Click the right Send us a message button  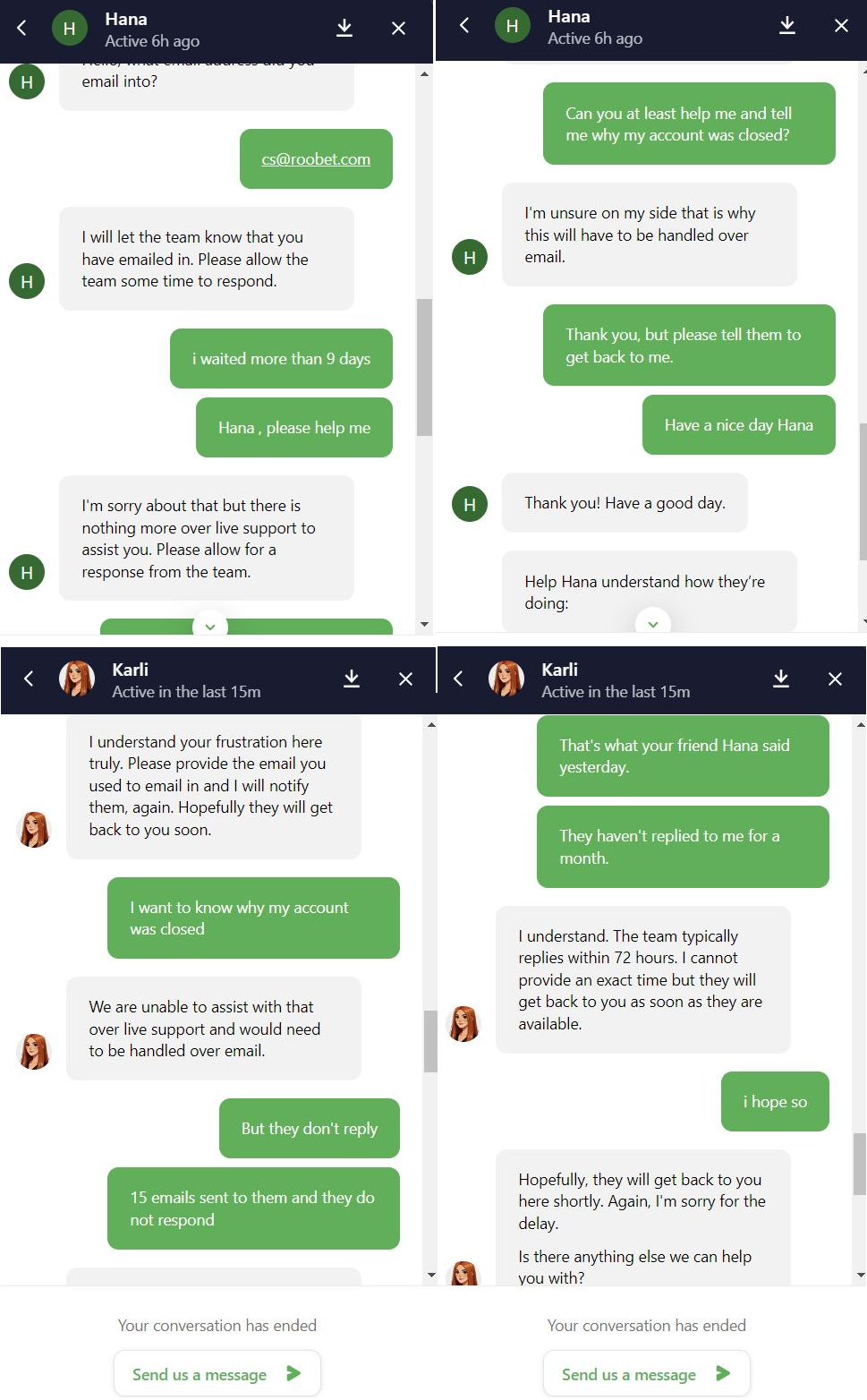coord(647,1373)
